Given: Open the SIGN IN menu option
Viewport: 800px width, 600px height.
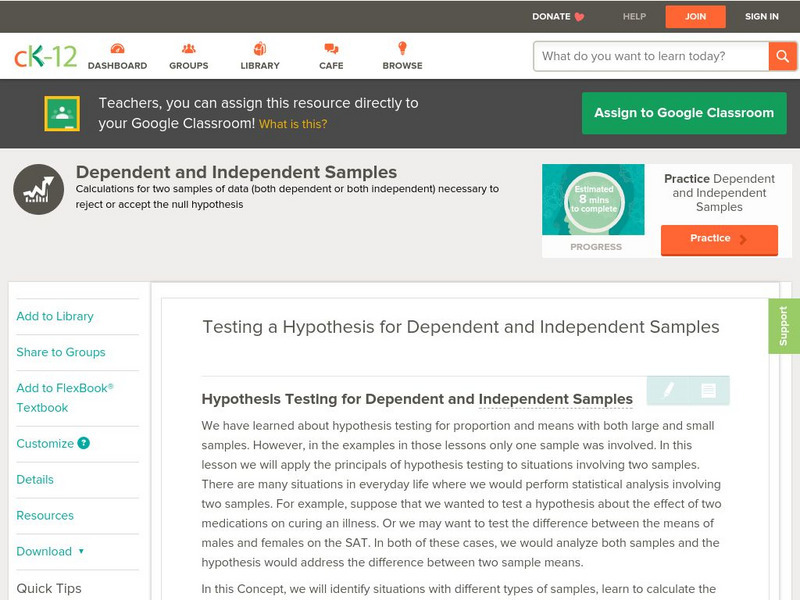Looking at the screenshot, I should [x=761, y=16].
